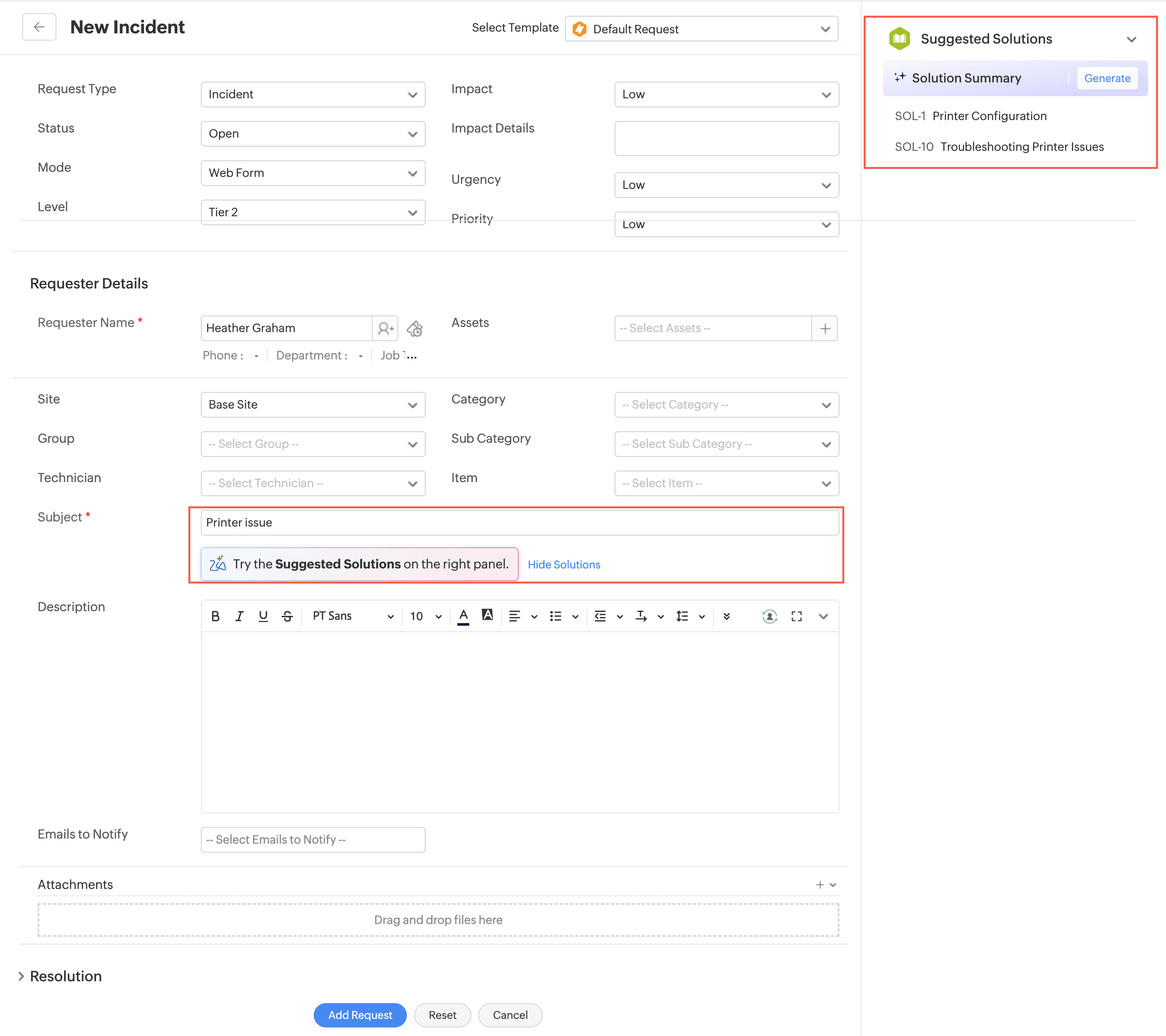
Task: Click the decrease indent icon
Action: coord(600,616)
